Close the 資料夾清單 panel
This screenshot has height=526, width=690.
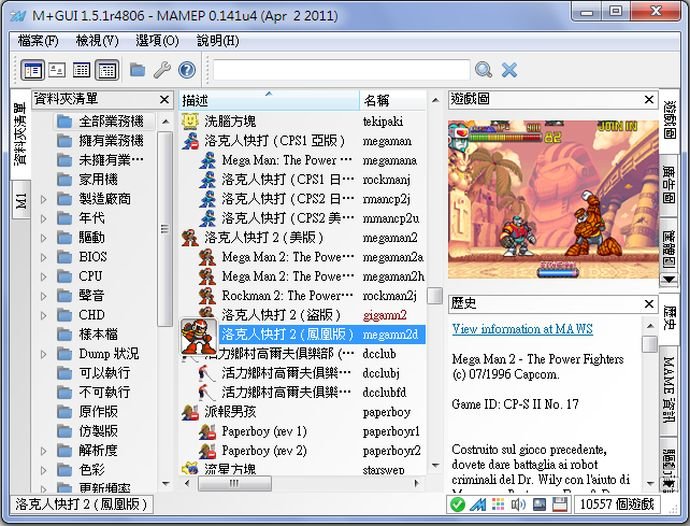click(164, 100)
